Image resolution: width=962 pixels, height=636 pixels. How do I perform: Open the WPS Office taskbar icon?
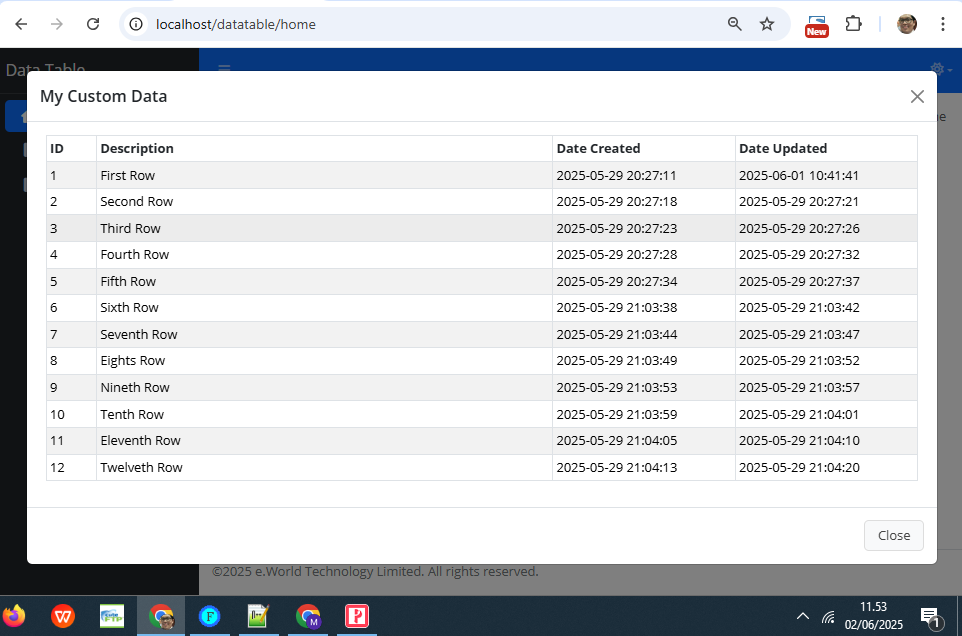[63, 616]
